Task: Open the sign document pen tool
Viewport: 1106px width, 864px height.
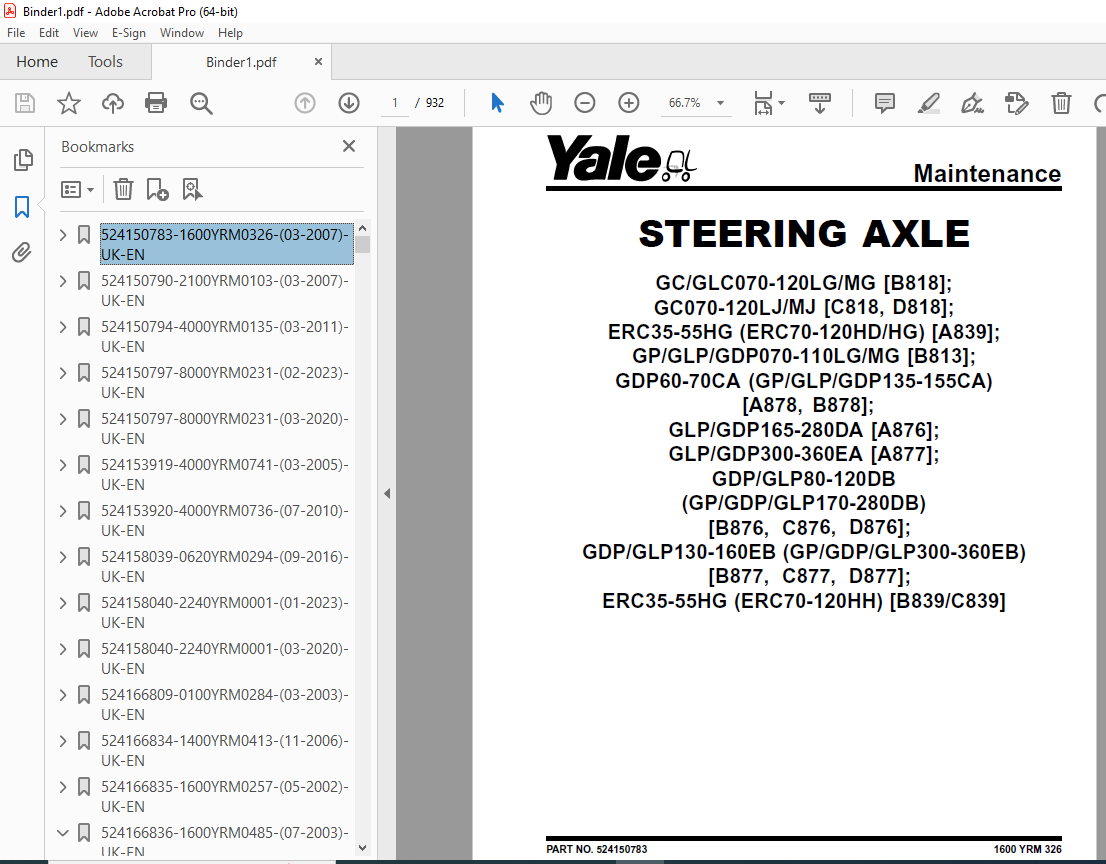Action: [x=972, y=103]
